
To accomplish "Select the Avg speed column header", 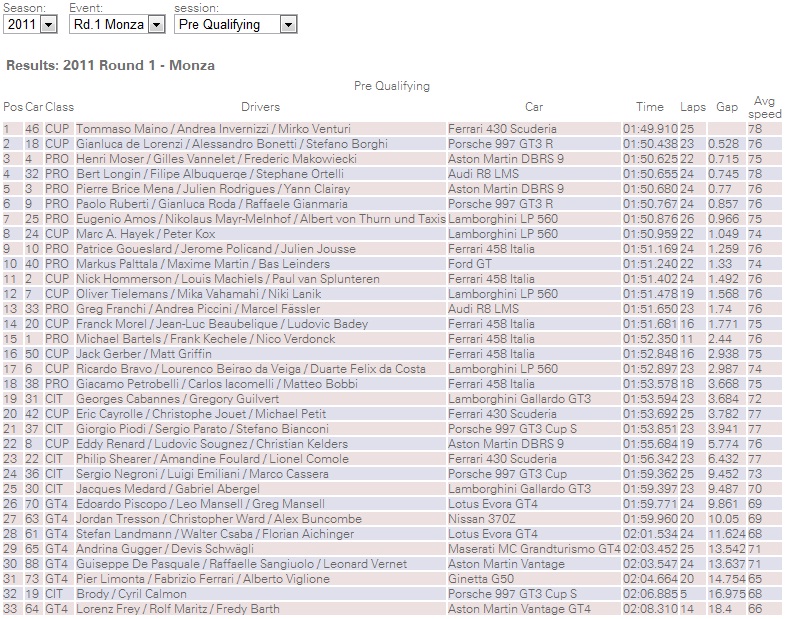I will tap(765, 107).
